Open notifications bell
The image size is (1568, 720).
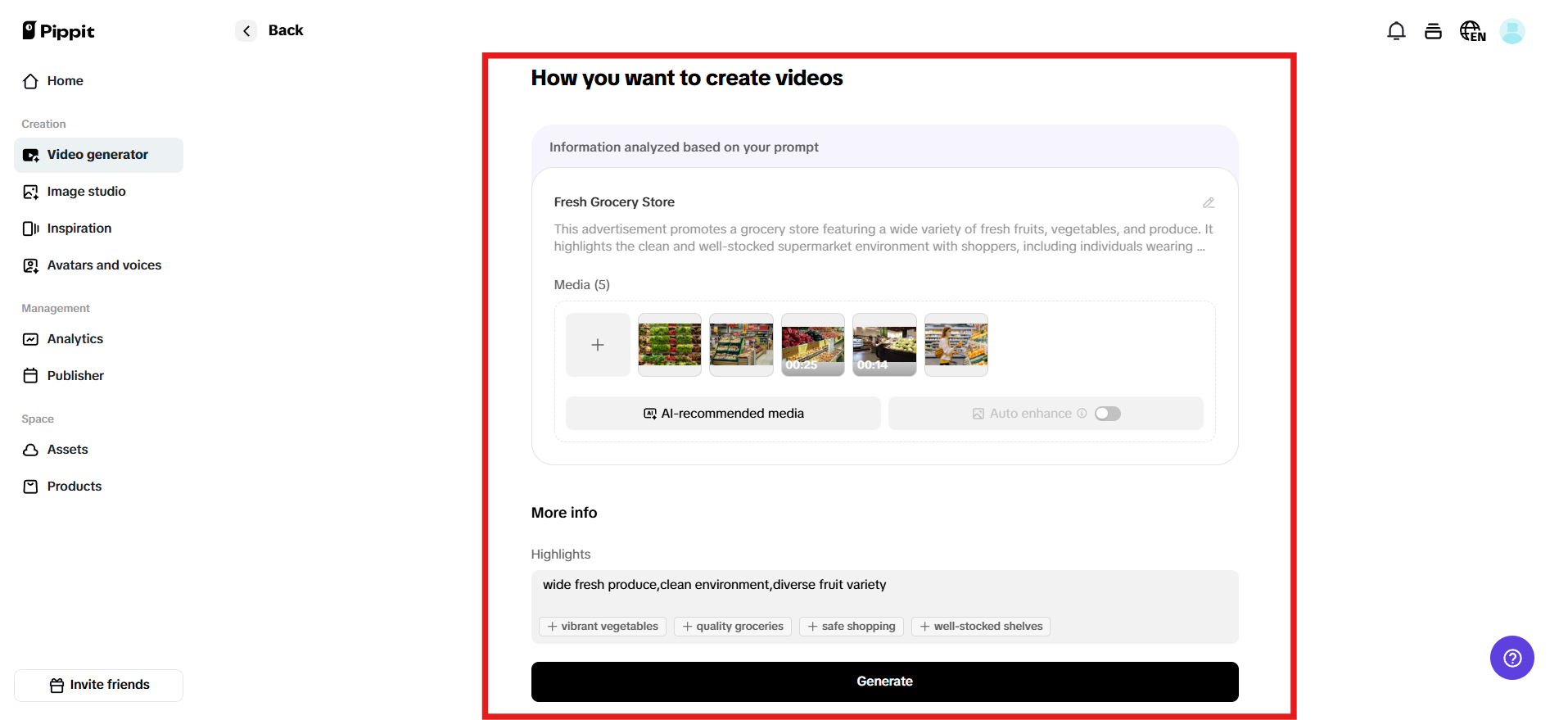[x=1396, y=31]
